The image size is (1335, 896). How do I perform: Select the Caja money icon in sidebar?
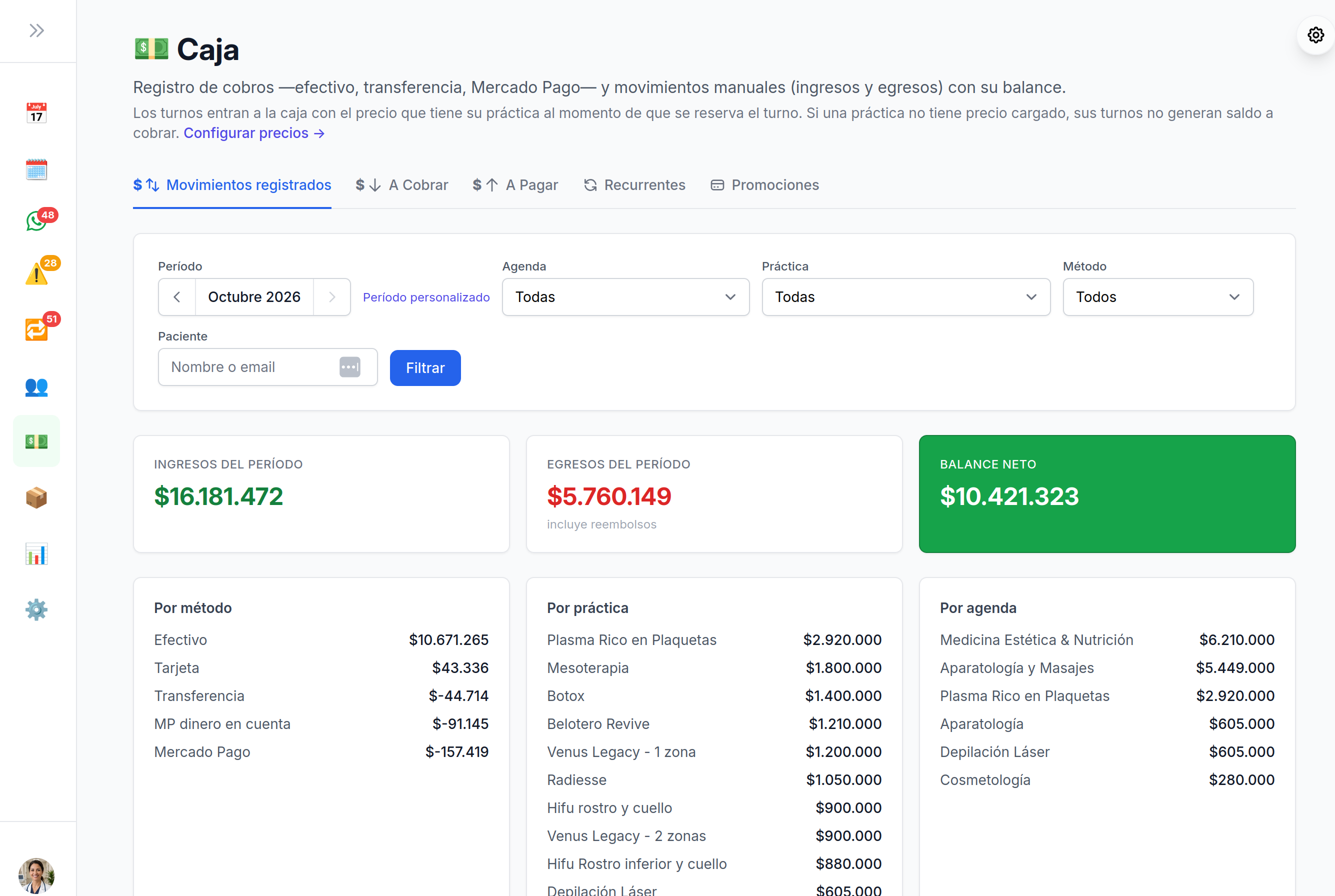pos(36,441)
